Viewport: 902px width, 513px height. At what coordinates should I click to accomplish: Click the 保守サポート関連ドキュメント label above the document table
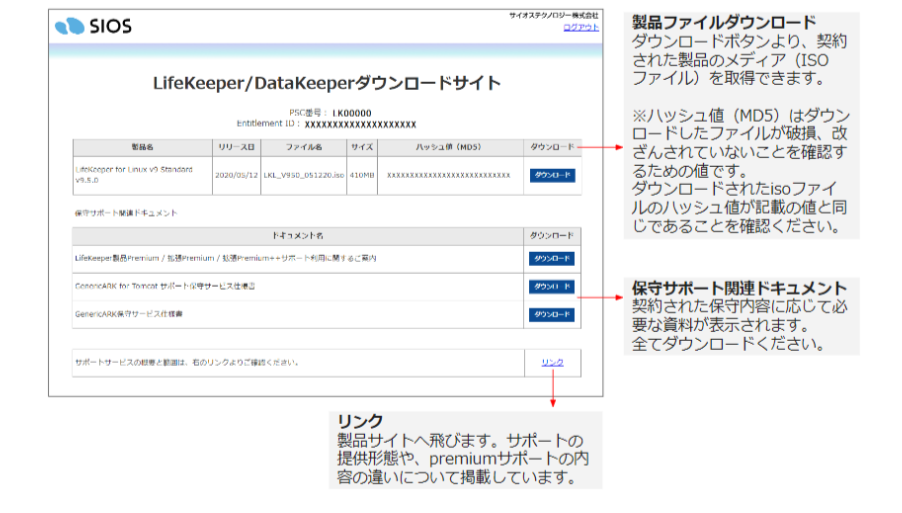[126, 213]
